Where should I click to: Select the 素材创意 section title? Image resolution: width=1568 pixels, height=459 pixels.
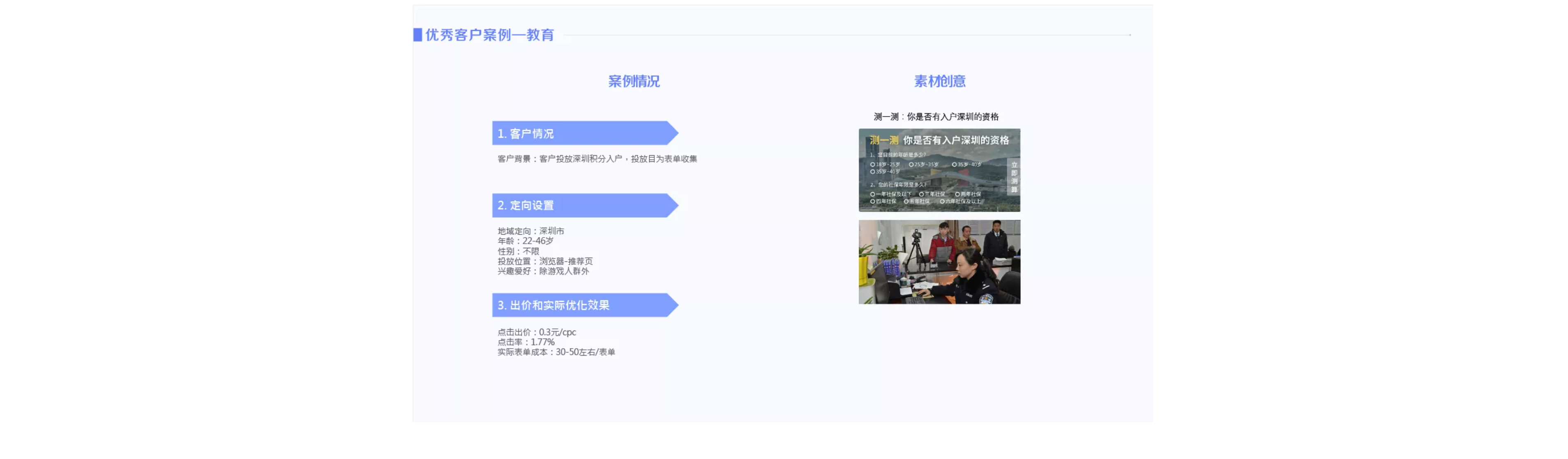pyautogui.click(x=939, y=82)
